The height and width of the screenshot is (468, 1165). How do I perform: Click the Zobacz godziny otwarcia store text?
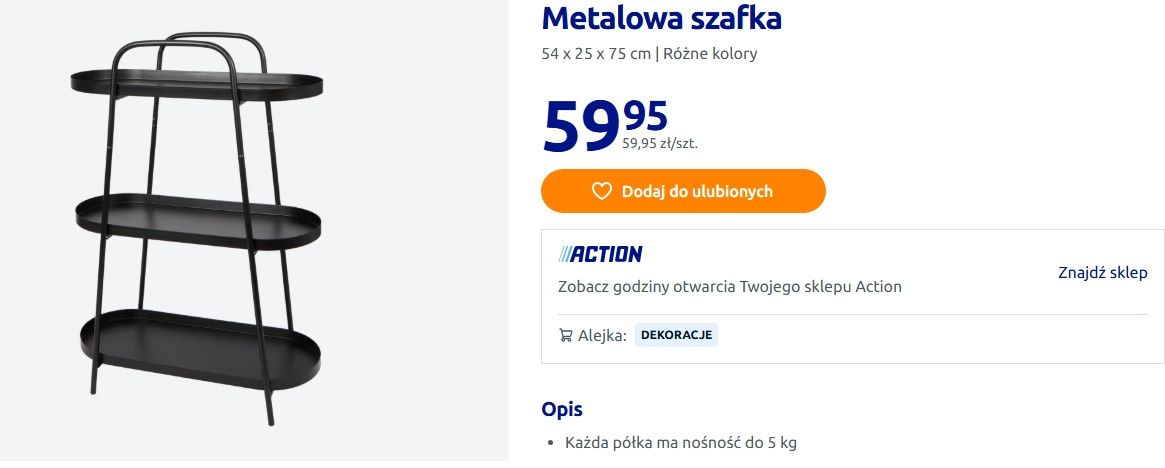(x=729, y=287)
